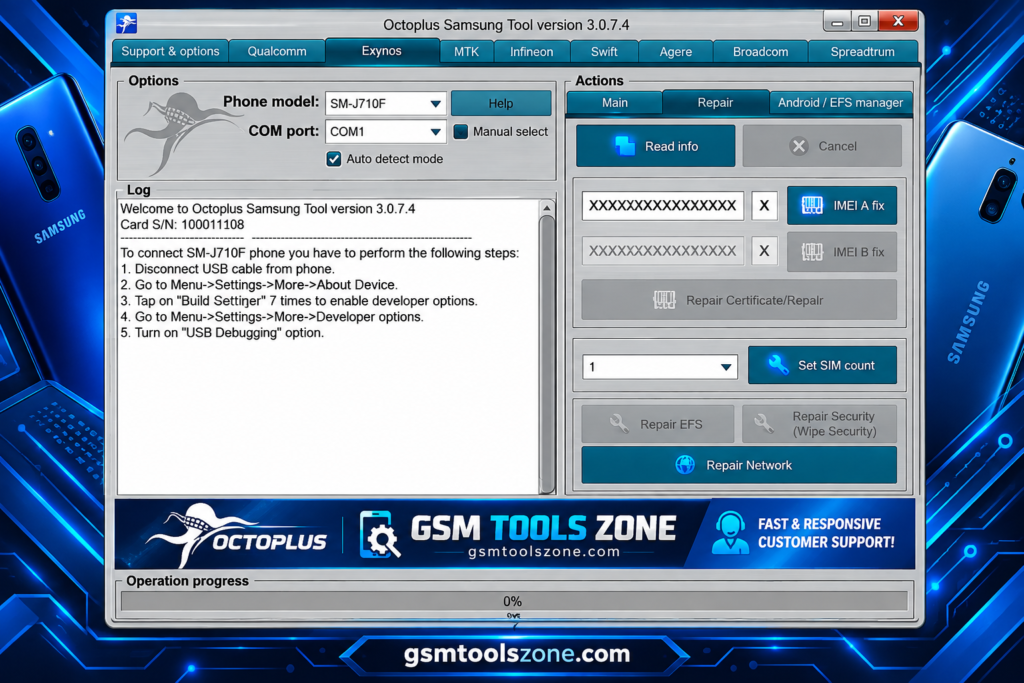Viewport: 1024px width, 683px height.
Task: Click the Help button
Action: [501, 103]
